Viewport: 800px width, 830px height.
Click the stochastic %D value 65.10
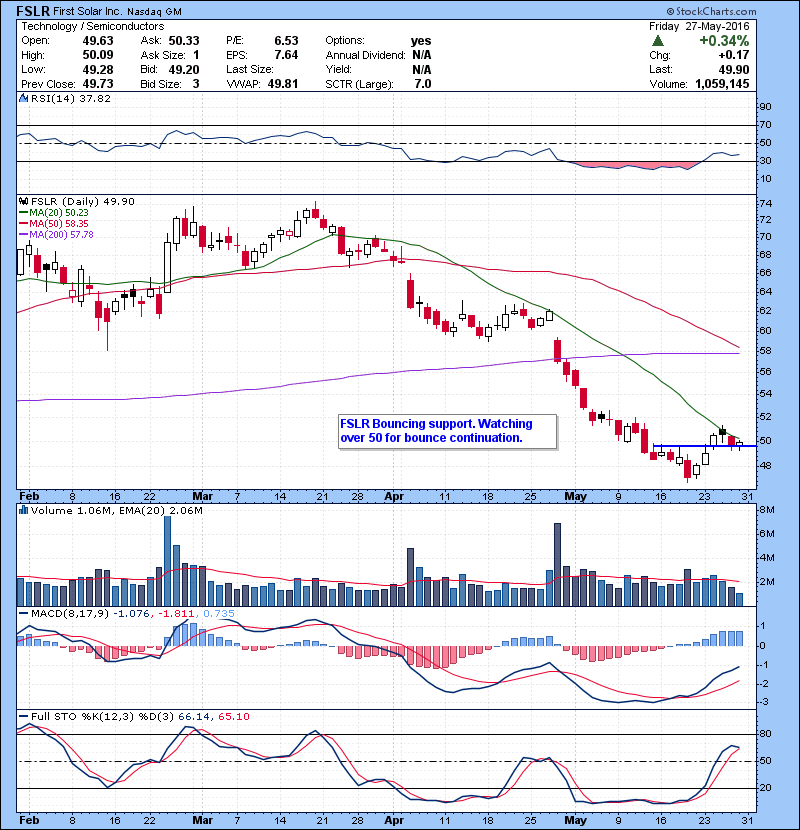tap(233, 717)
